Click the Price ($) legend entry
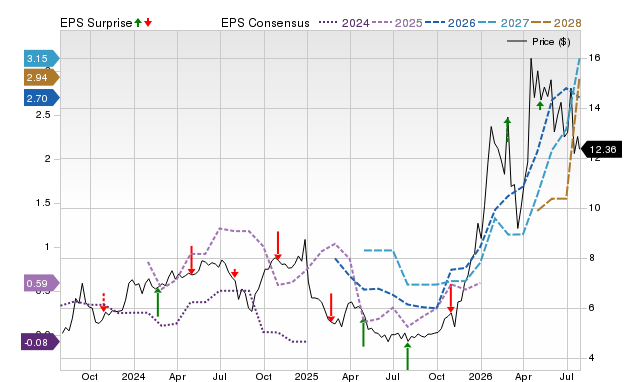 (539, 42)
